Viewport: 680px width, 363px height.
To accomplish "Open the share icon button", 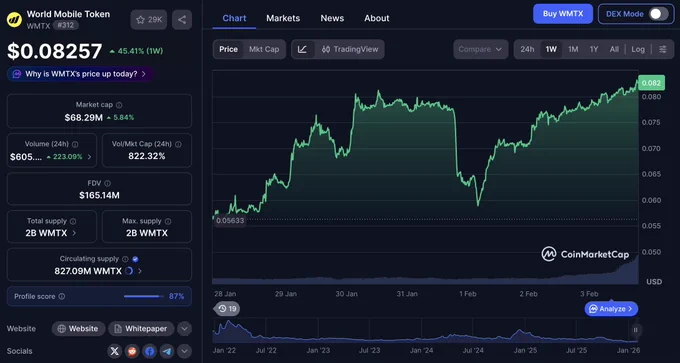I will (182, 20).
